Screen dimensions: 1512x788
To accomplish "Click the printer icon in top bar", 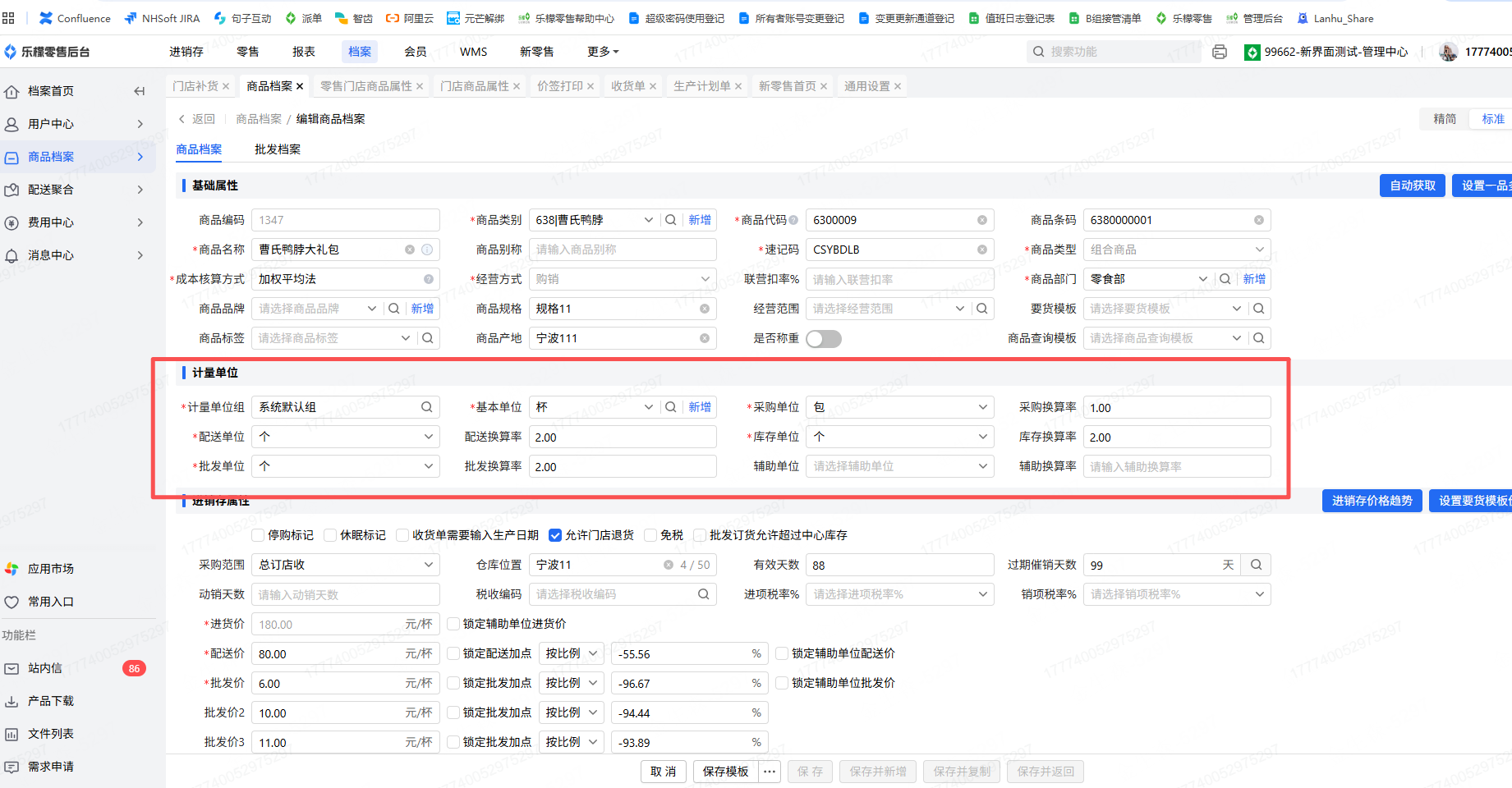I will point(1220,52).
